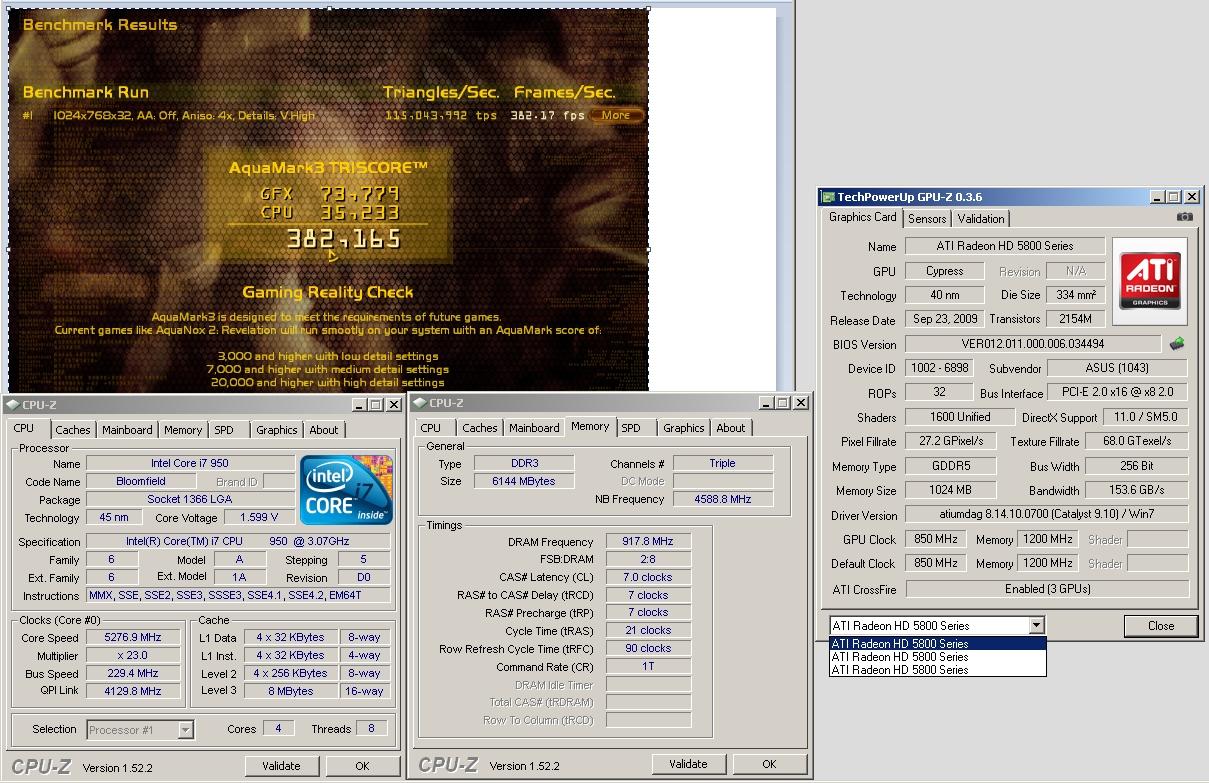The height and width of the screenshot is (783, 1209).
Task: Click the Bandwidth 153.6 GB/s value
Action: [x=1137, y=491]
